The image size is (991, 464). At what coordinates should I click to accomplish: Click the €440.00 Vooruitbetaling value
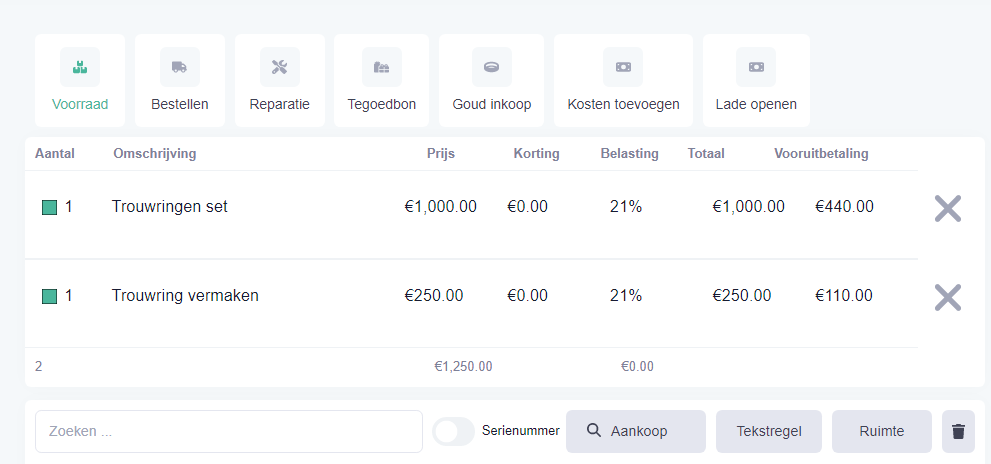[x=844, y=207]
